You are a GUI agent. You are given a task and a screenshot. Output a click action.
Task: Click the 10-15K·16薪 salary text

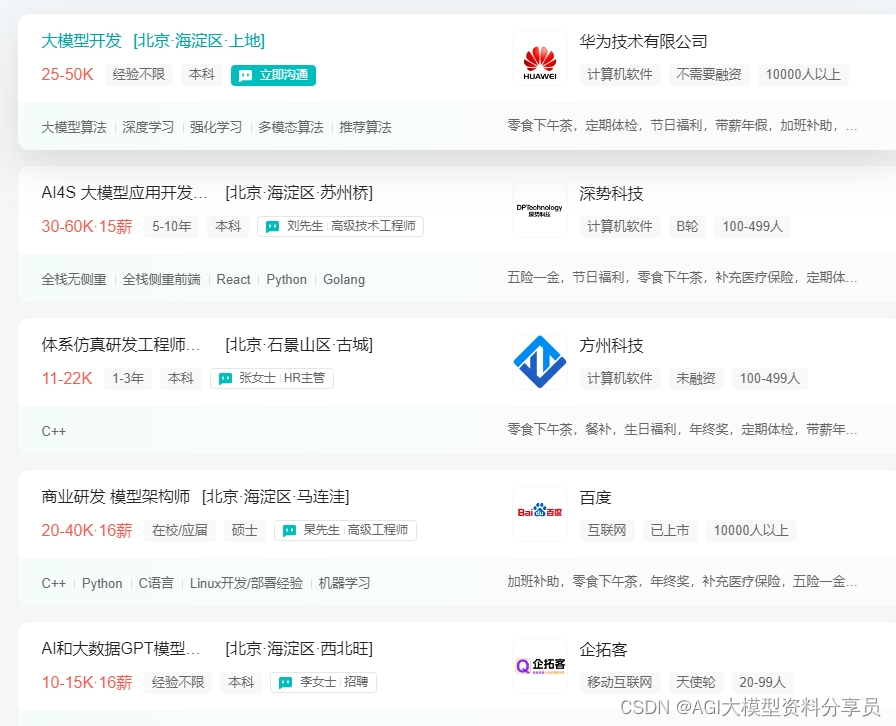pyautogui.click(x=87, y=683)
